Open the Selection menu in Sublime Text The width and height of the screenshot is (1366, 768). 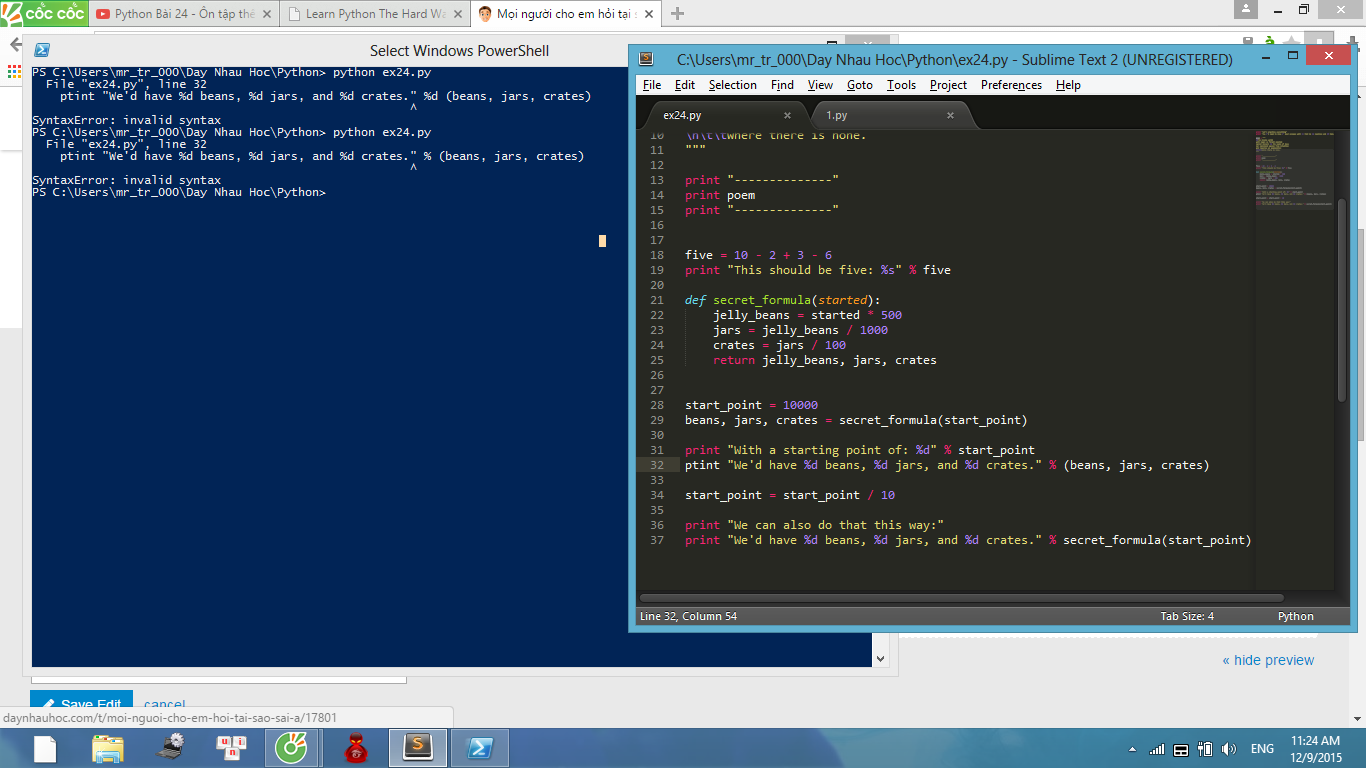tap(732, 85)
